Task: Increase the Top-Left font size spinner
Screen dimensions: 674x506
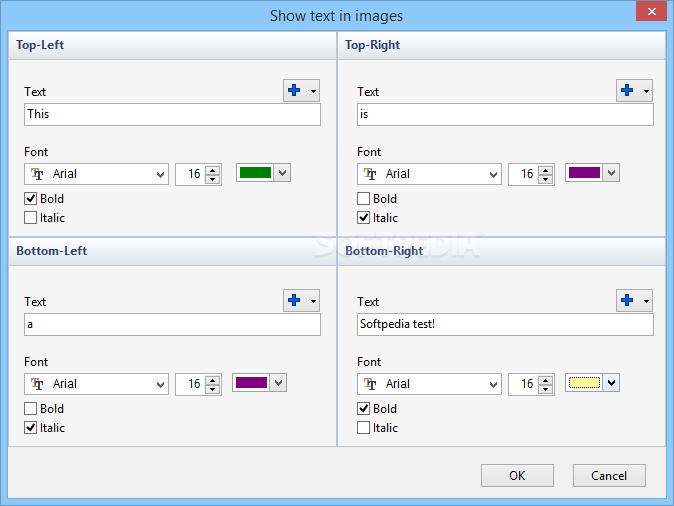Action: pyautogui.click(x=211, y=169)
